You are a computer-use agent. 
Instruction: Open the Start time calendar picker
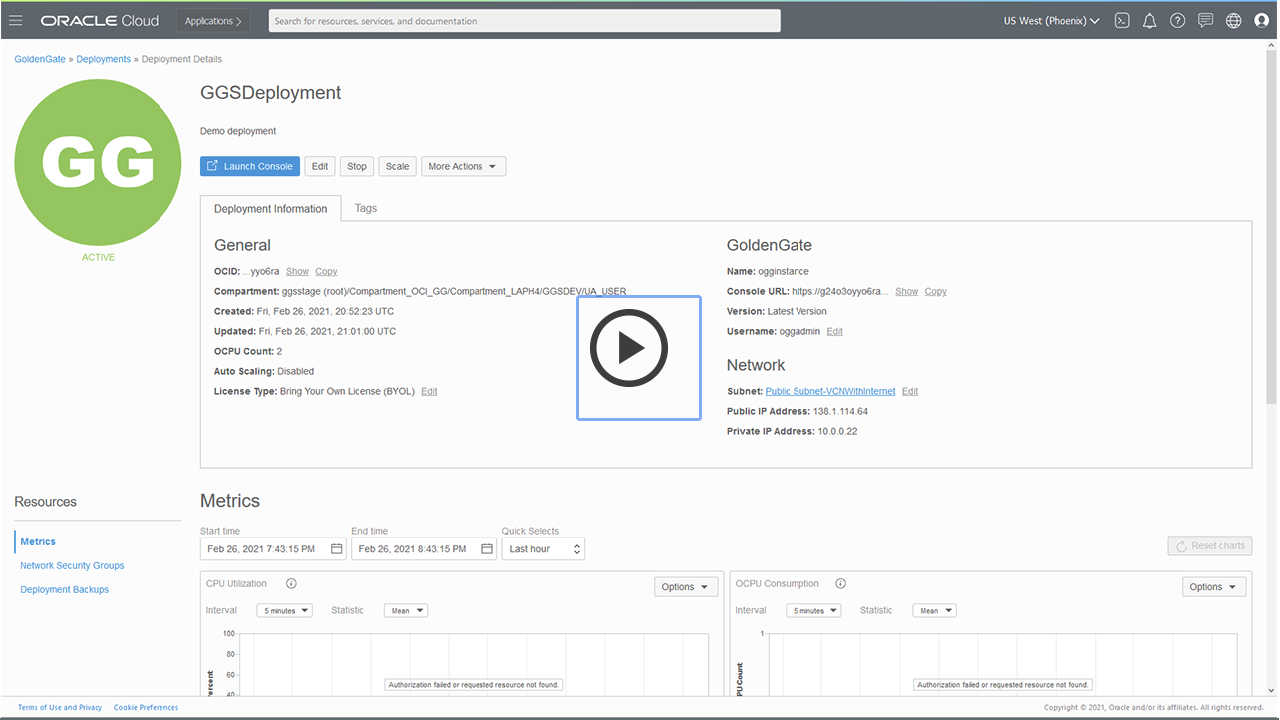336,549
